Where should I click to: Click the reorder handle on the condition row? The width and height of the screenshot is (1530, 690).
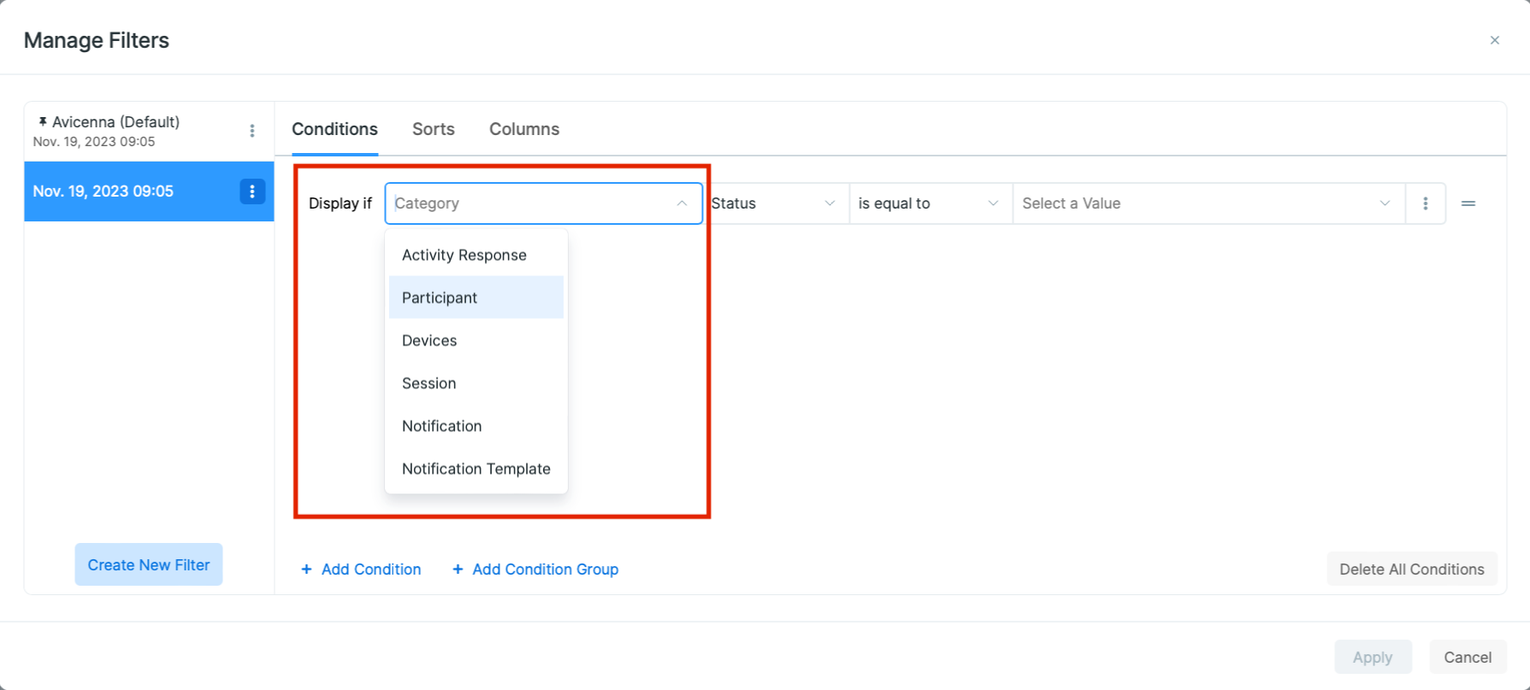pos(1468,203)
